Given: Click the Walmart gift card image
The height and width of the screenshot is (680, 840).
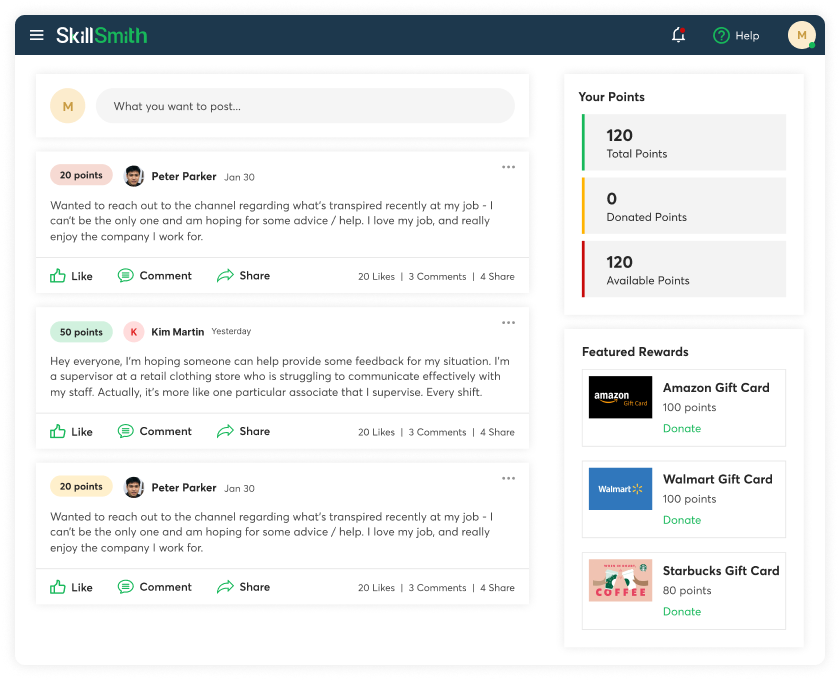Looking at the screenshot, I should (620, 489).
